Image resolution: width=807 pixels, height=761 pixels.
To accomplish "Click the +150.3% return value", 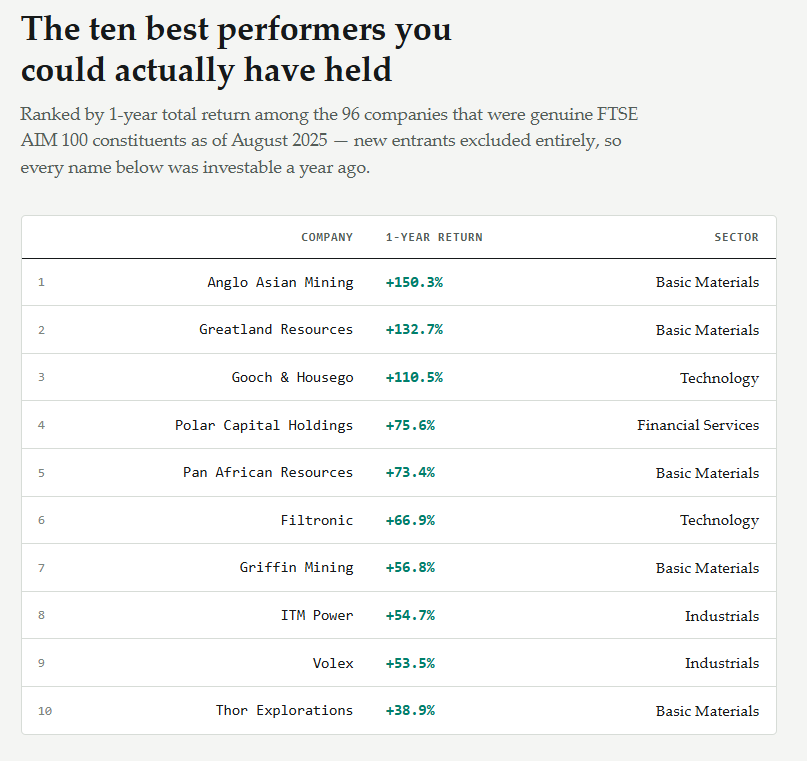I will click(414, 282).
